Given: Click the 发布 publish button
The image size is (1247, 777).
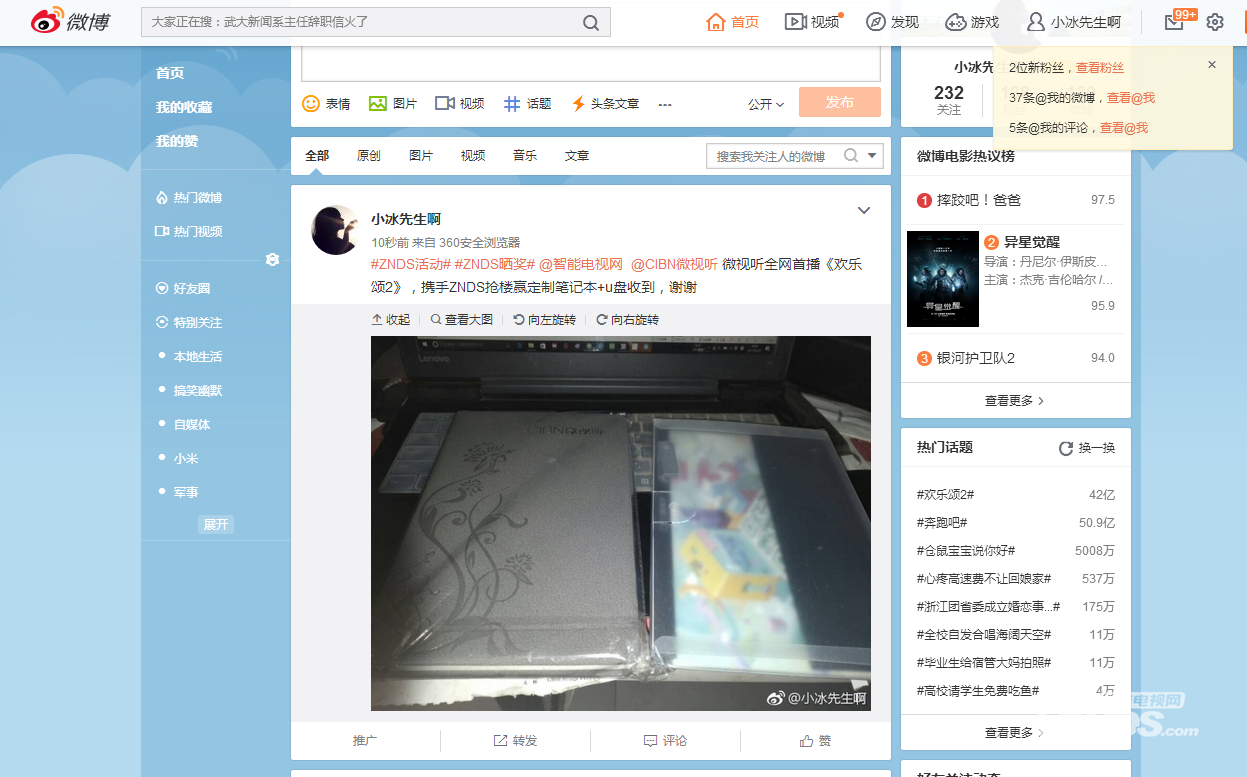Looking at the screenshot, I should click(x=840, y=102).
